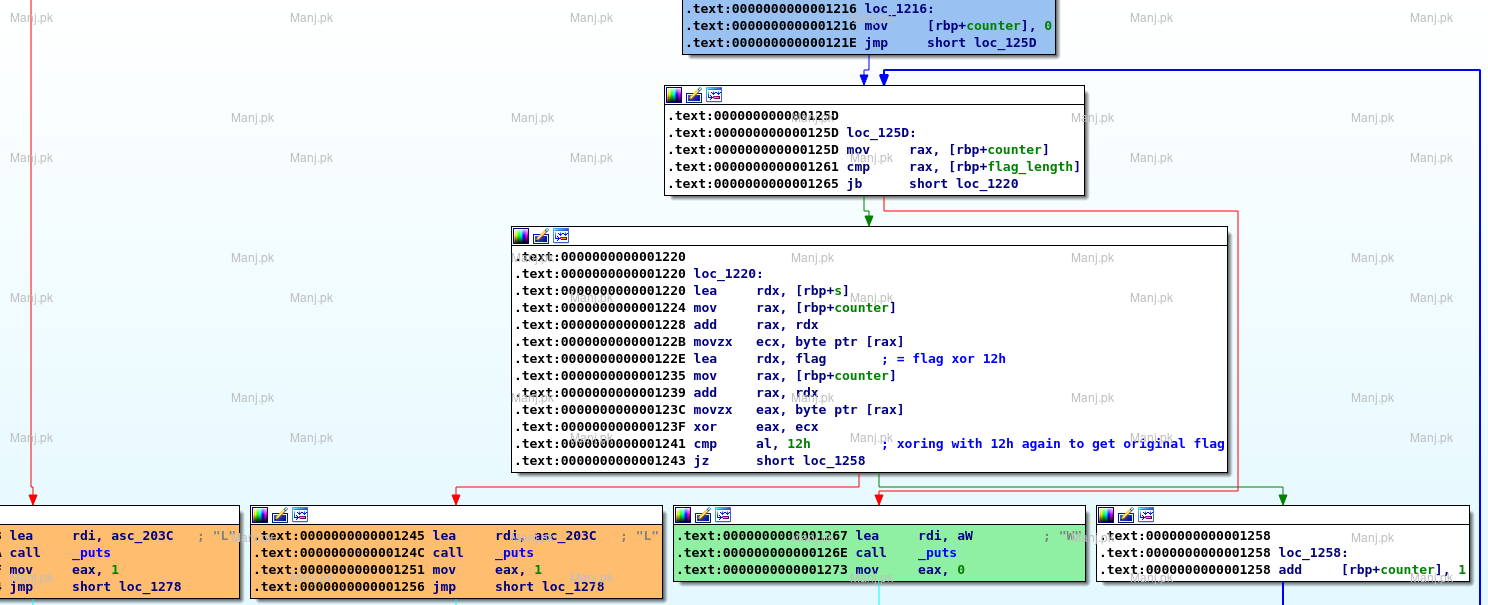Click pencil edit icon on green block
The height and width of the screenshot is (605, 1488).
[x=704, y=515]
